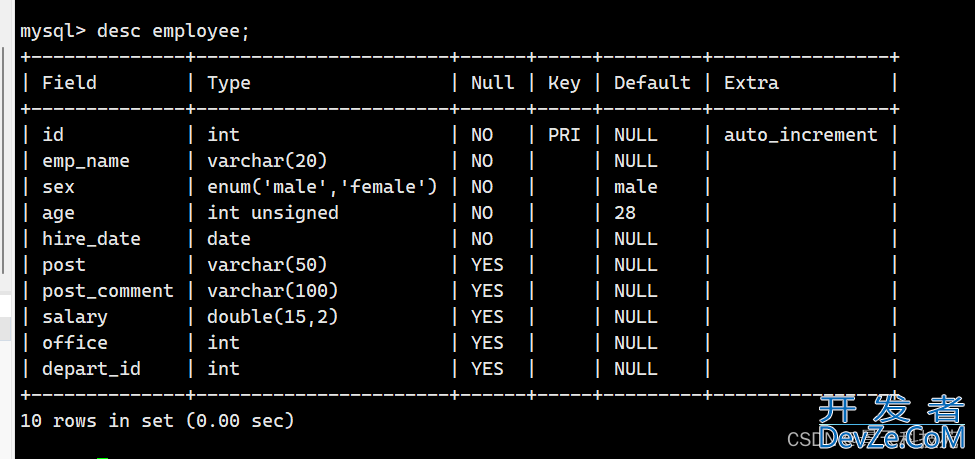This screenshot has height=459, width=975.
Task: Click the Null column header
Action: coord(492,83)
